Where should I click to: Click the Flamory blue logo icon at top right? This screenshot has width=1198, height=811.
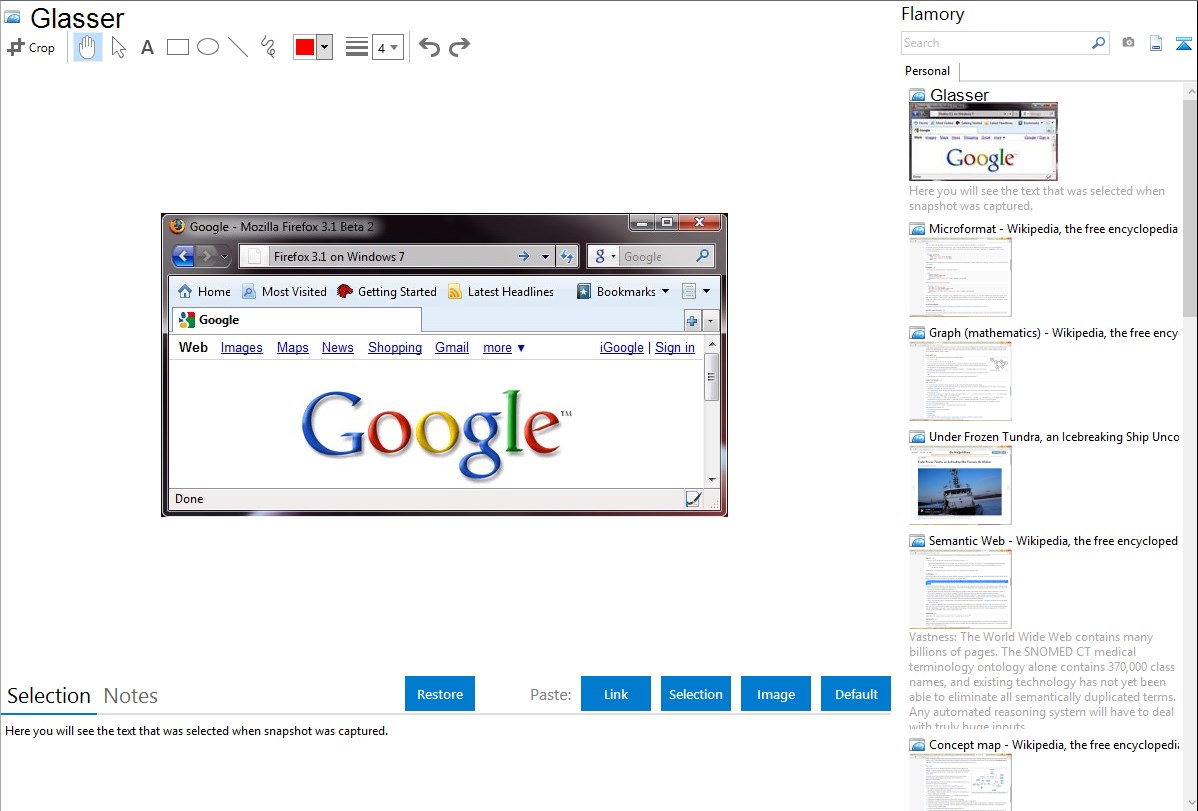[x=1183, y=43]
